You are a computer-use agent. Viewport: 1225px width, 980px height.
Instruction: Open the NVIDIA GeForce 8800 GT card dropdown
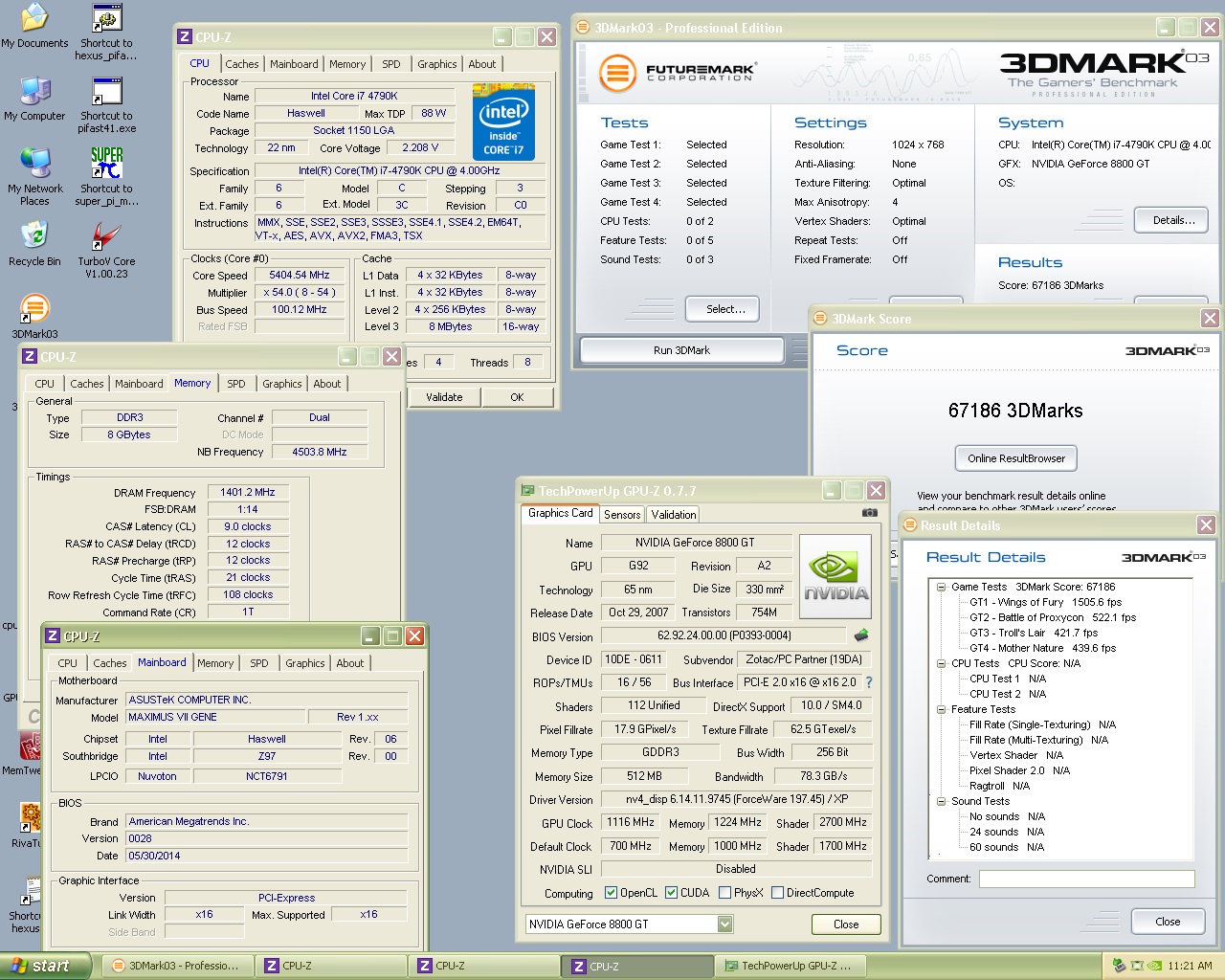click(x=724, y=924)
